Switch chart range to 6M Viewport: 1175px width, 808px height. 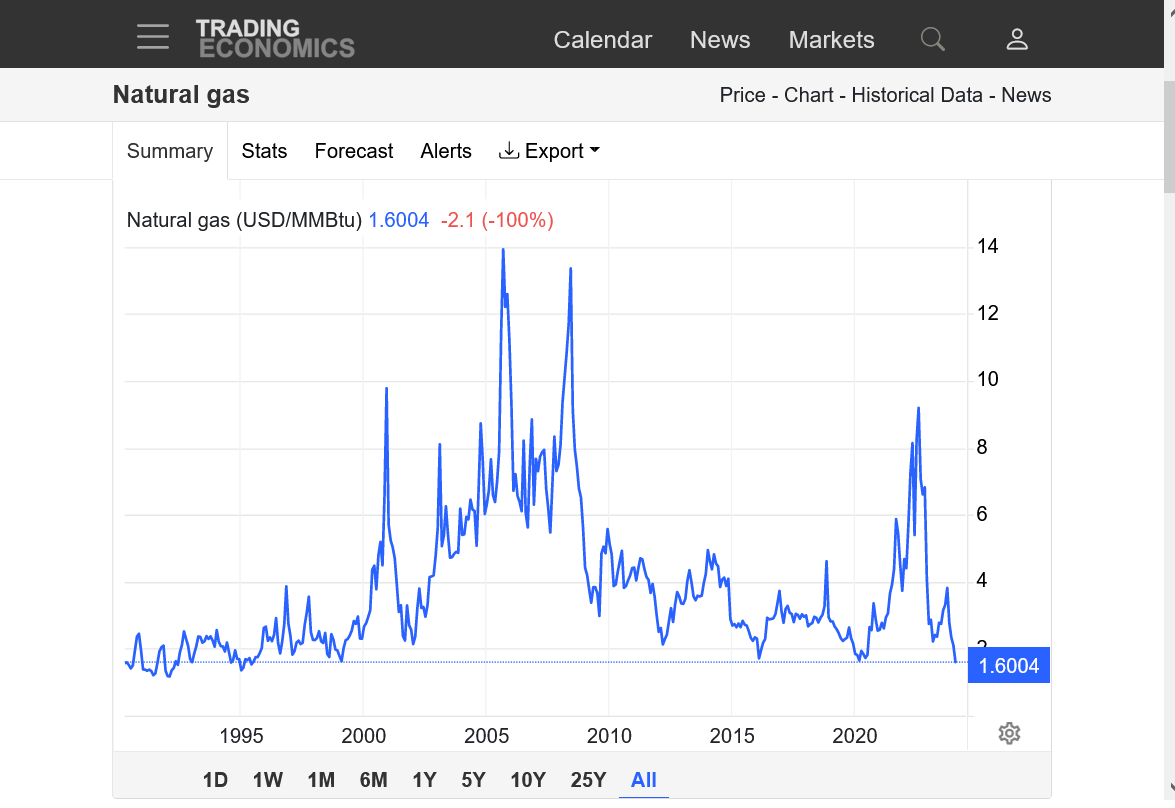click(x=373, y=780)
